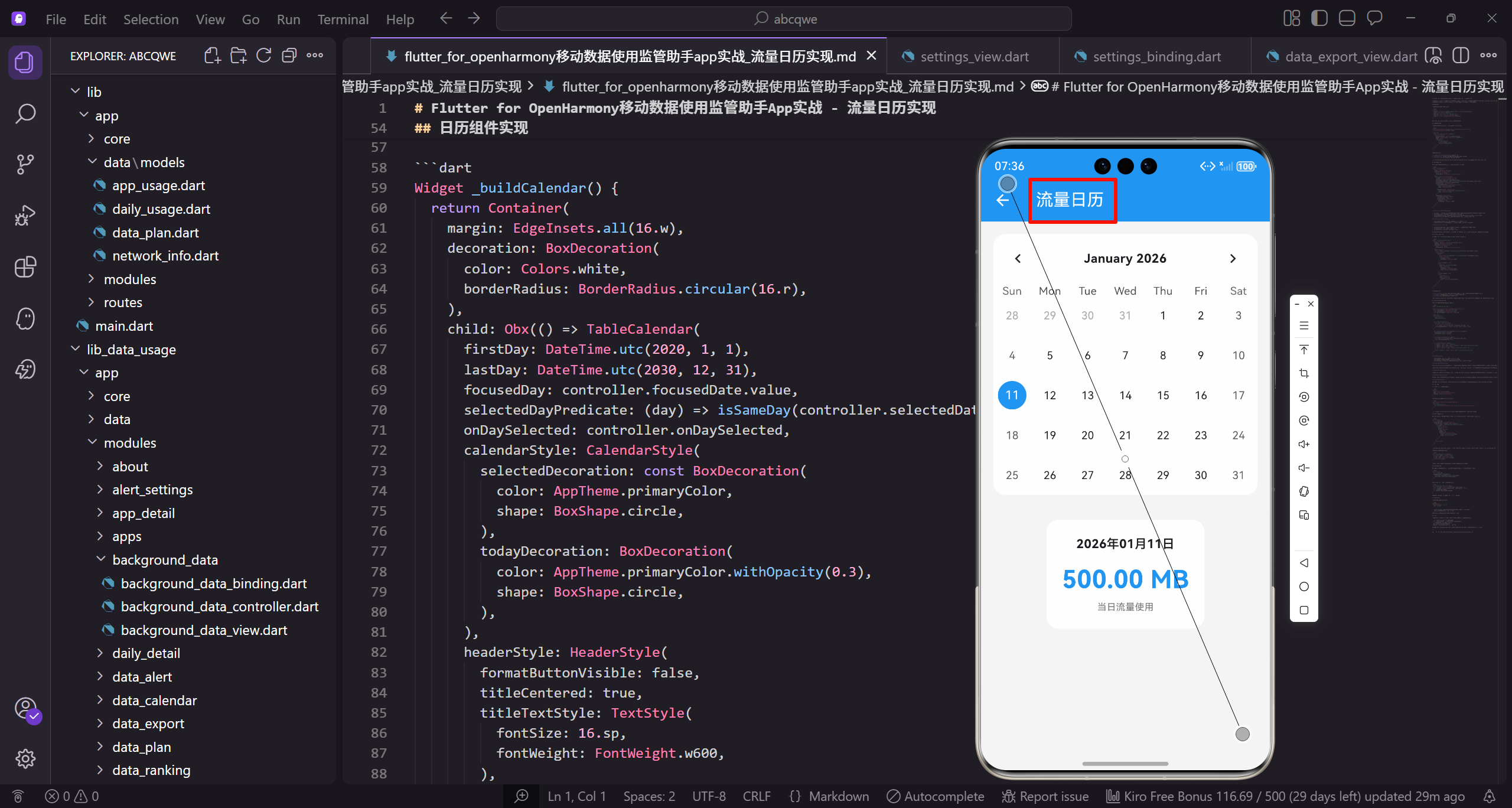Open the account menu in the activity bar
This screenshot has width=1512, height=808.
tap(26, 708)
